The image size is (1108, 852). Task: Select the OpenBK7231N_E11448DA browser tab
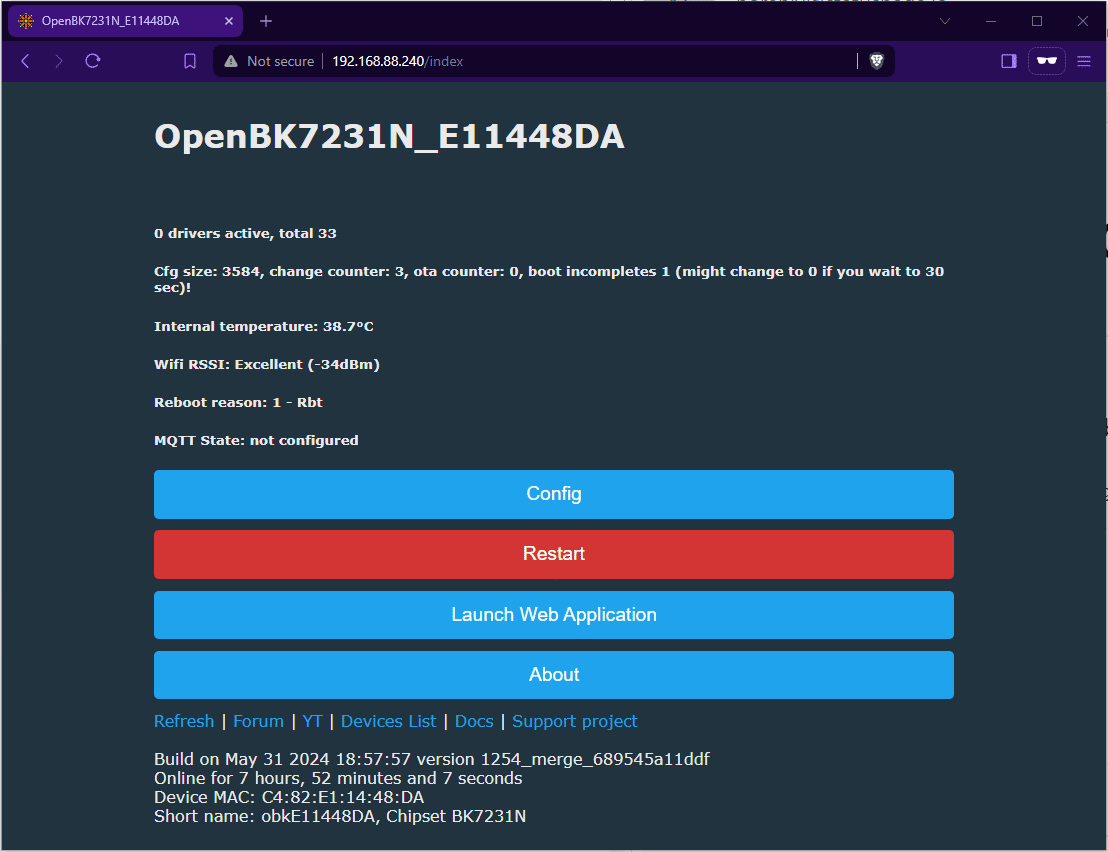125,21
